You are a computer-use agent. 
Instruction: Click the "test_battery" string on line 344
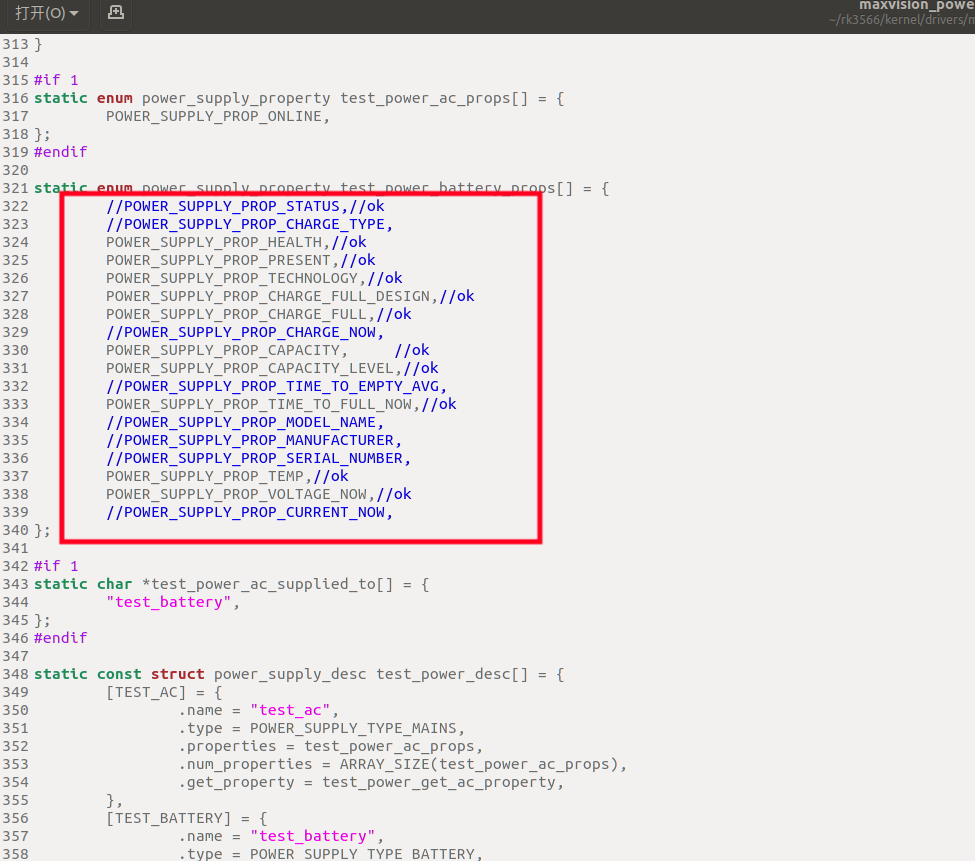(x=173, y=602)
